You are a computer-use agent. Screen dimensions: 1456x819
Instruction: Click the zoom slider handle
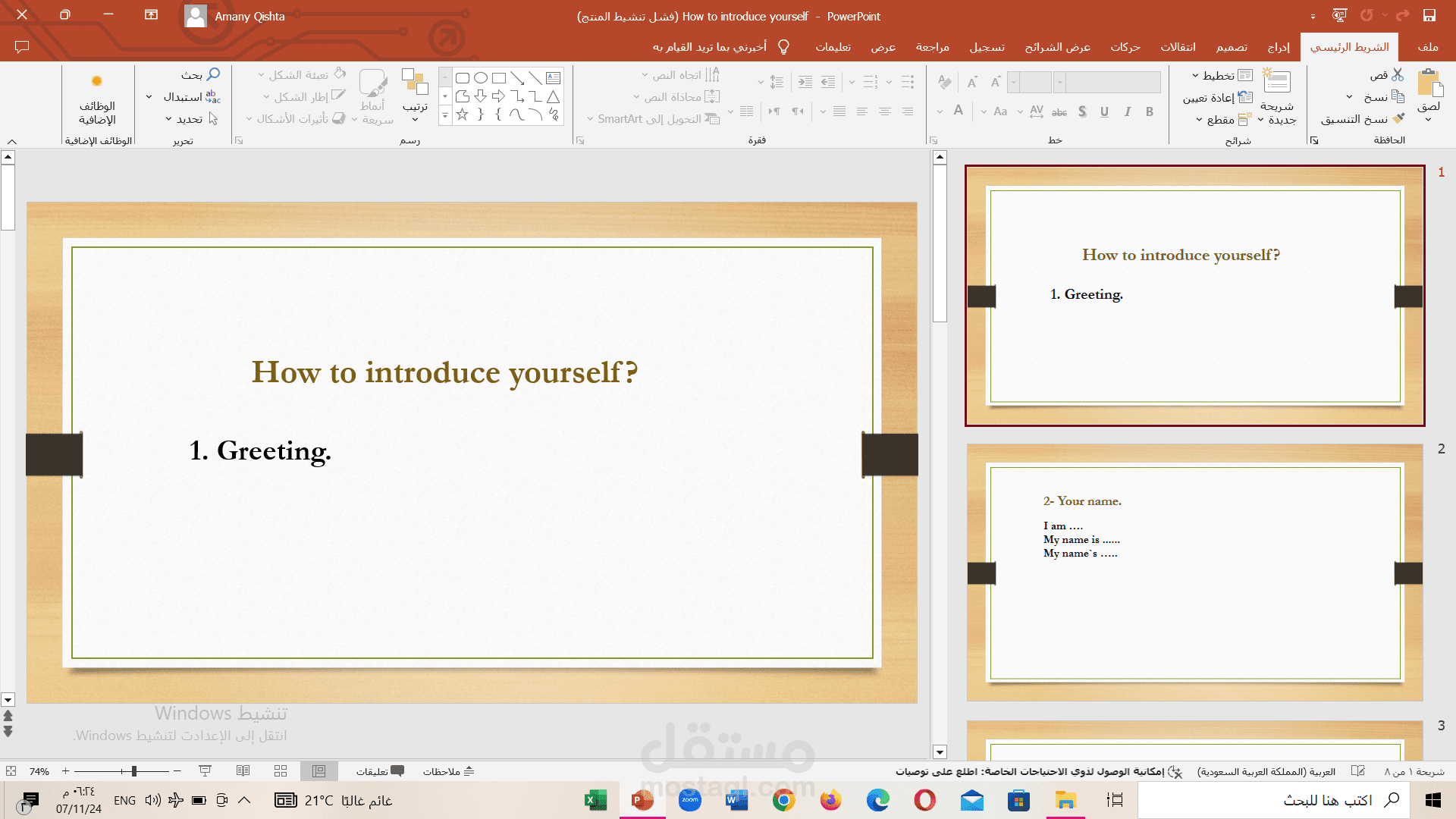134,771
